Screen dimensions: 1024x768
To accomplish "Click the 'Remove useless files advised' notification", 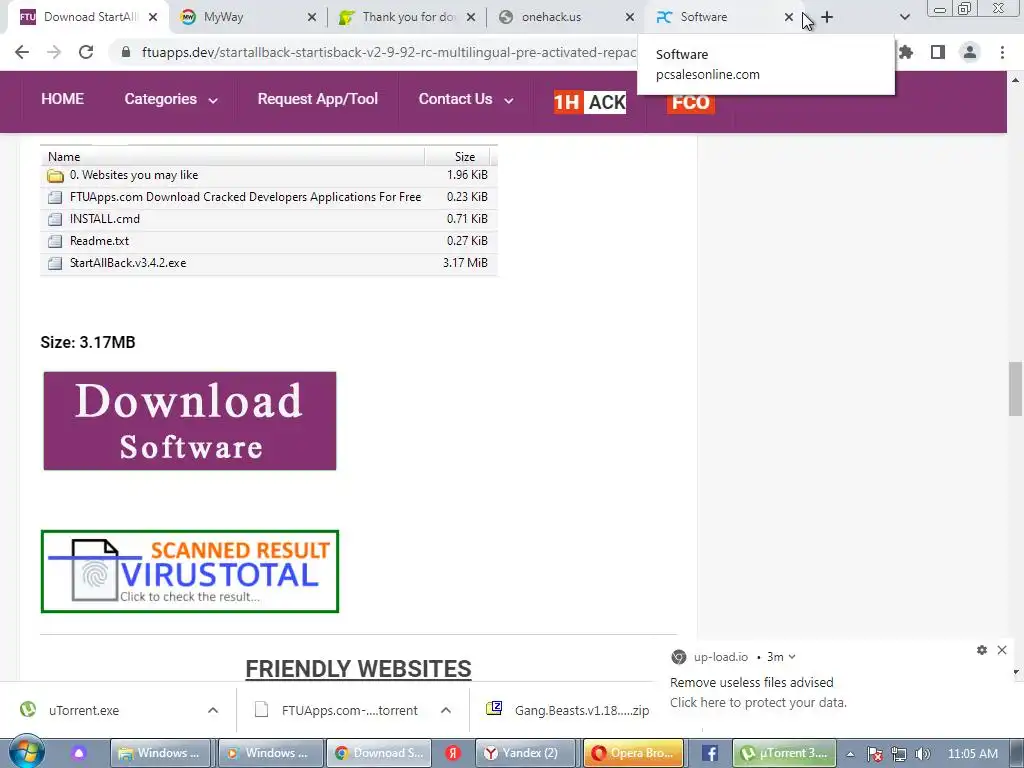I will (x=752, y=682).
